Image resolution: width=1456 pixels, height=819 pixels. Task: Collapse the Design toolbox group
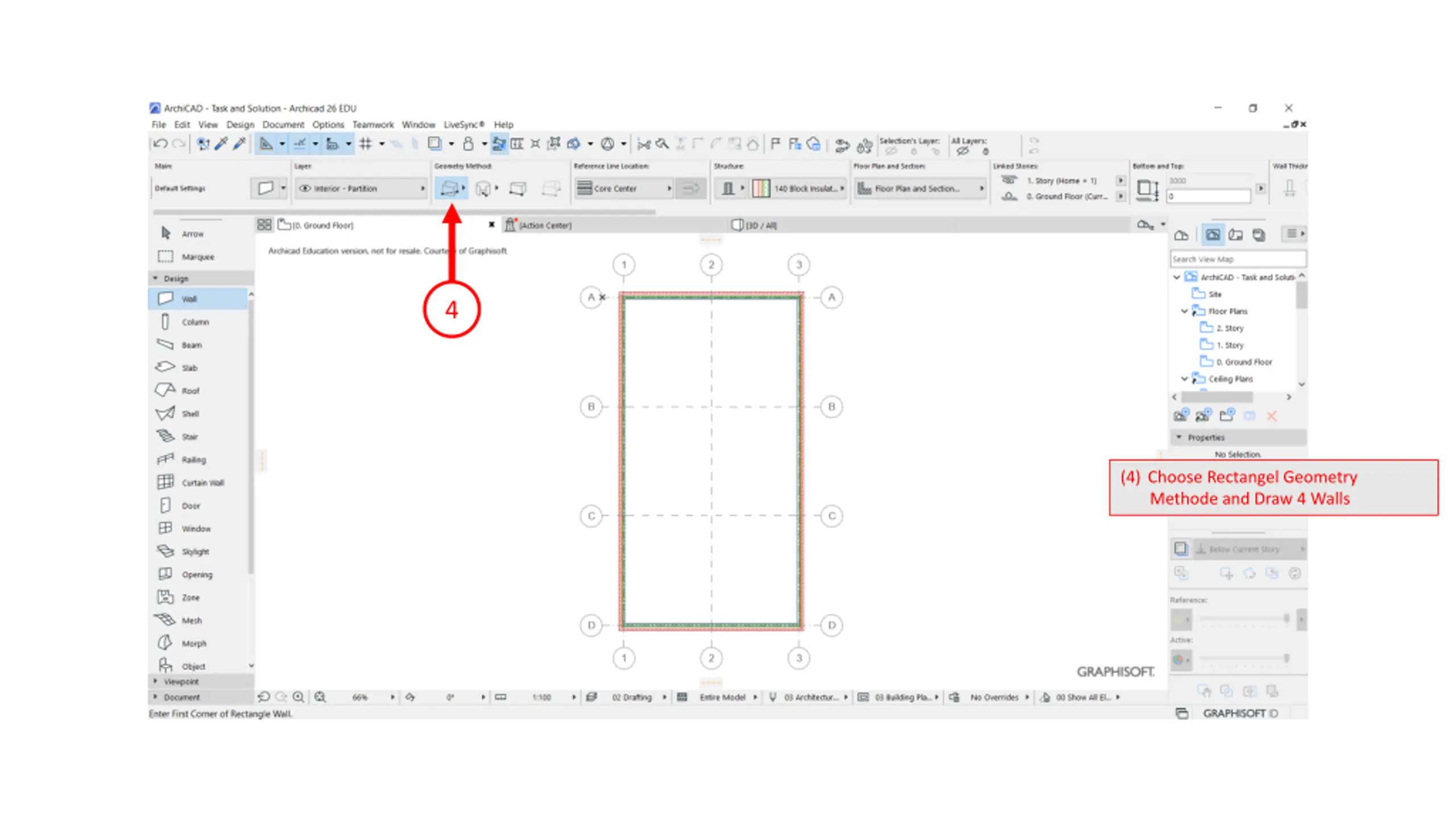[155, 278]
